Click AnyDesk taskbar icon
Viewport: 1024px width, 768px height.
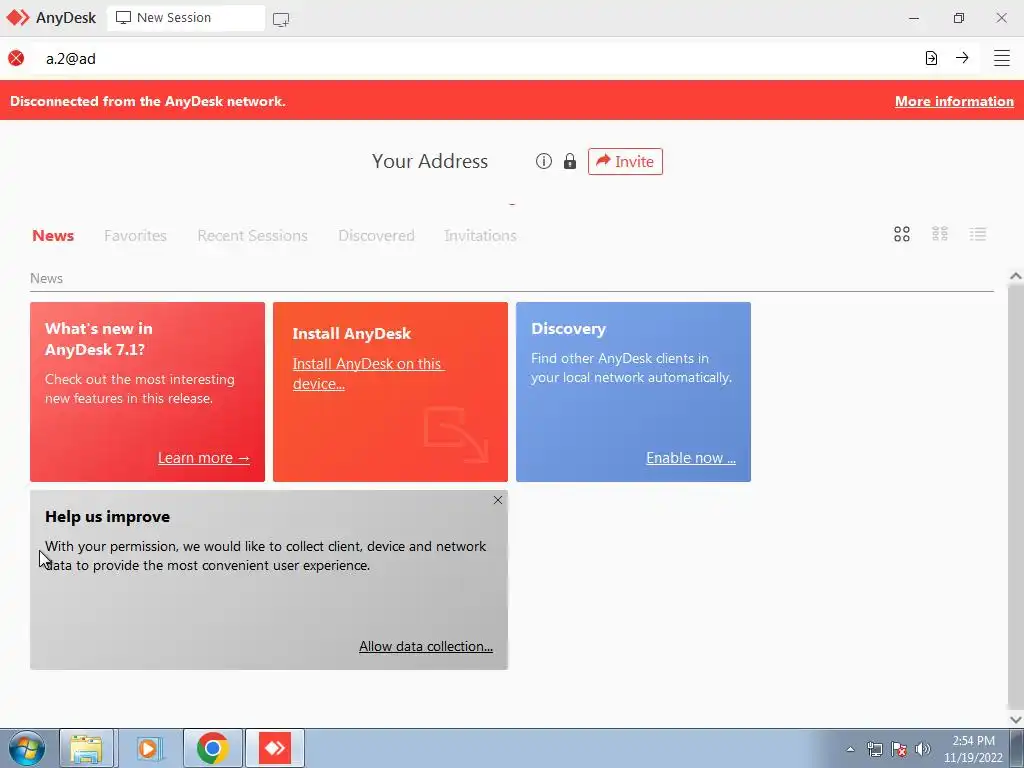coord(275,748)
